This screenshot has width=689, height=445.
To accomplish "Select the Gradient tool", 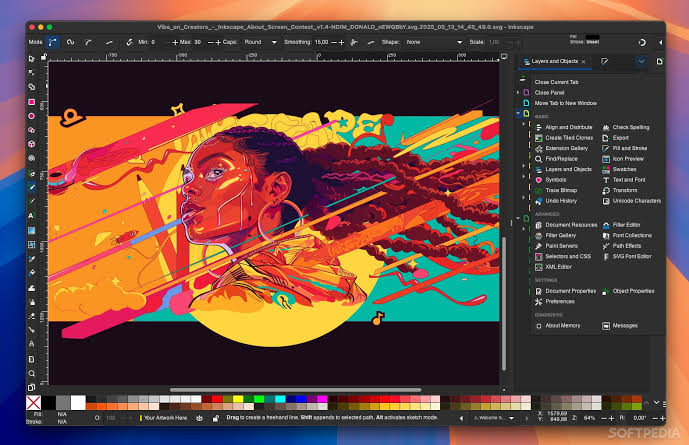I will point(31,230).
